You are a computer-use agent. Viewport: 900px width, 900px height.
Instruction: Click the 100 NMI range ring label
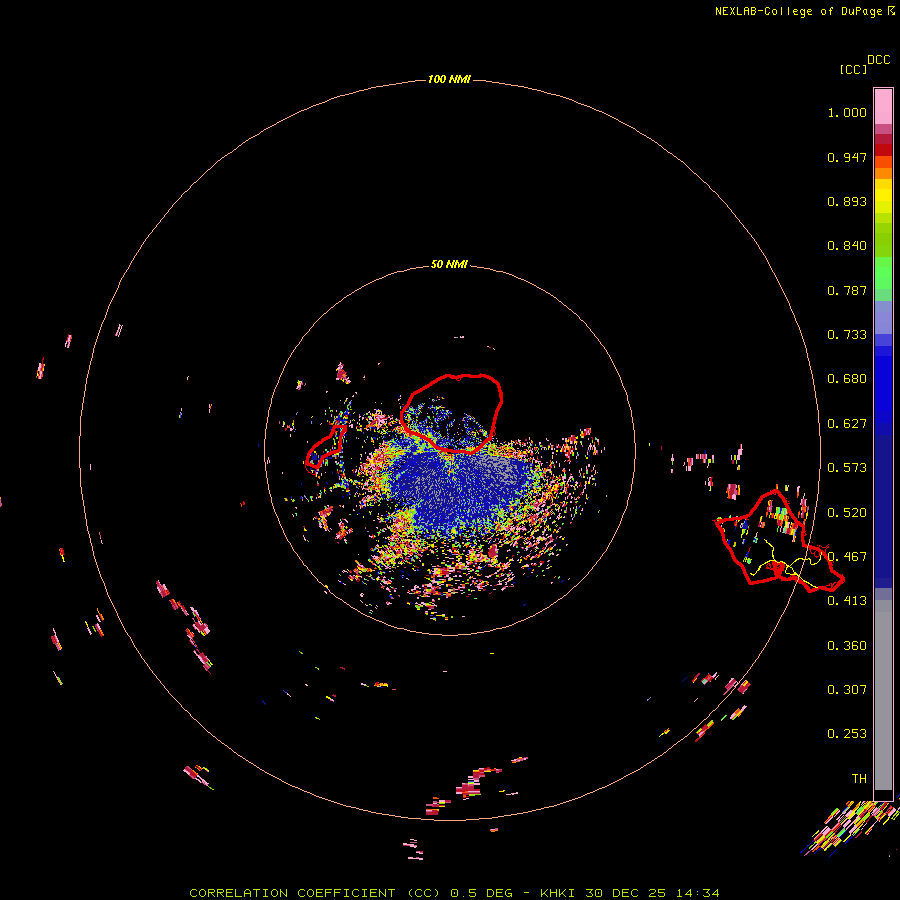(x=449, y=79)
